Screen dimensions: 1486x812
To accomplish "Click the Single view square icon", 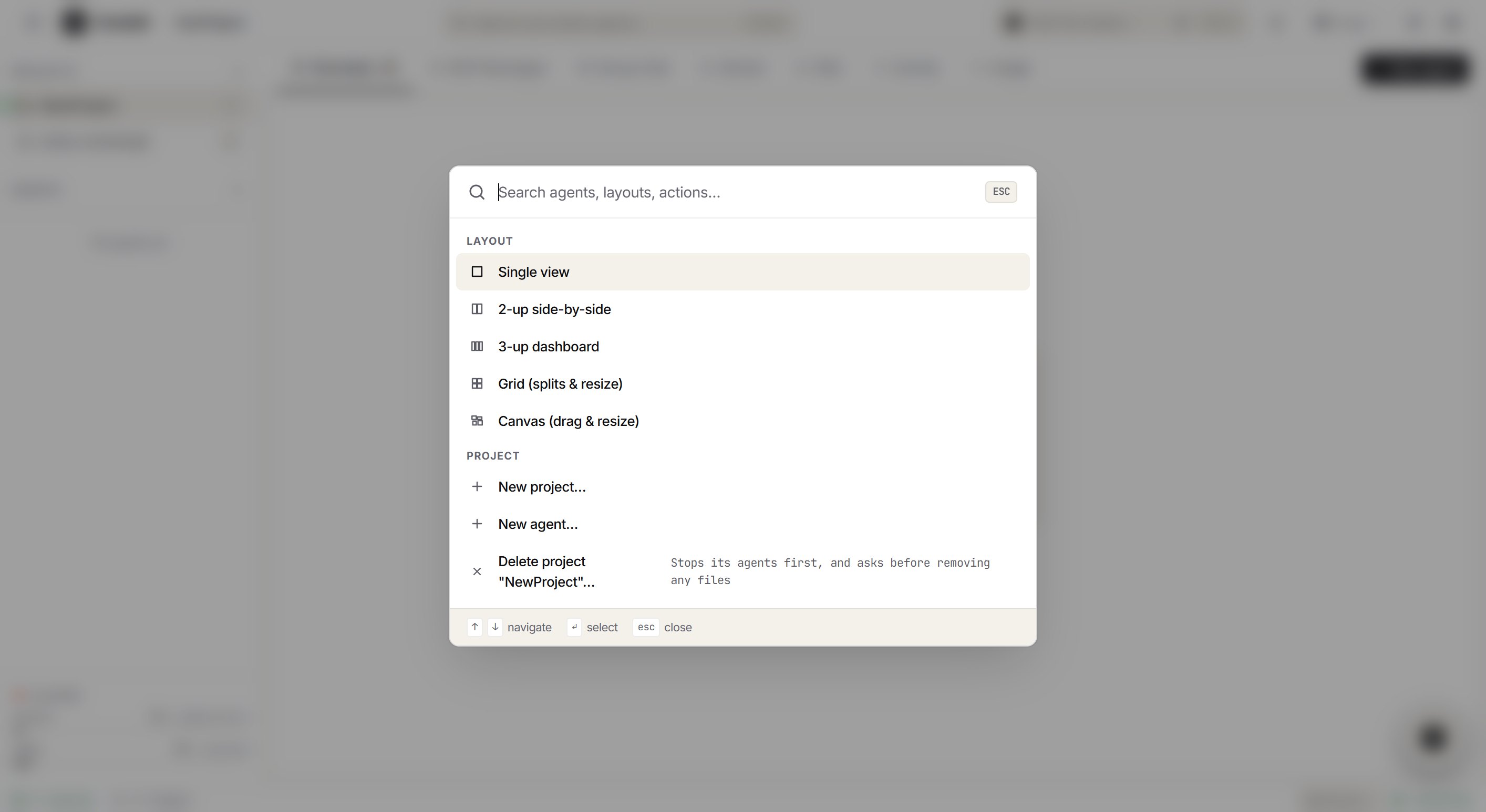I will [x=477, y=272].
